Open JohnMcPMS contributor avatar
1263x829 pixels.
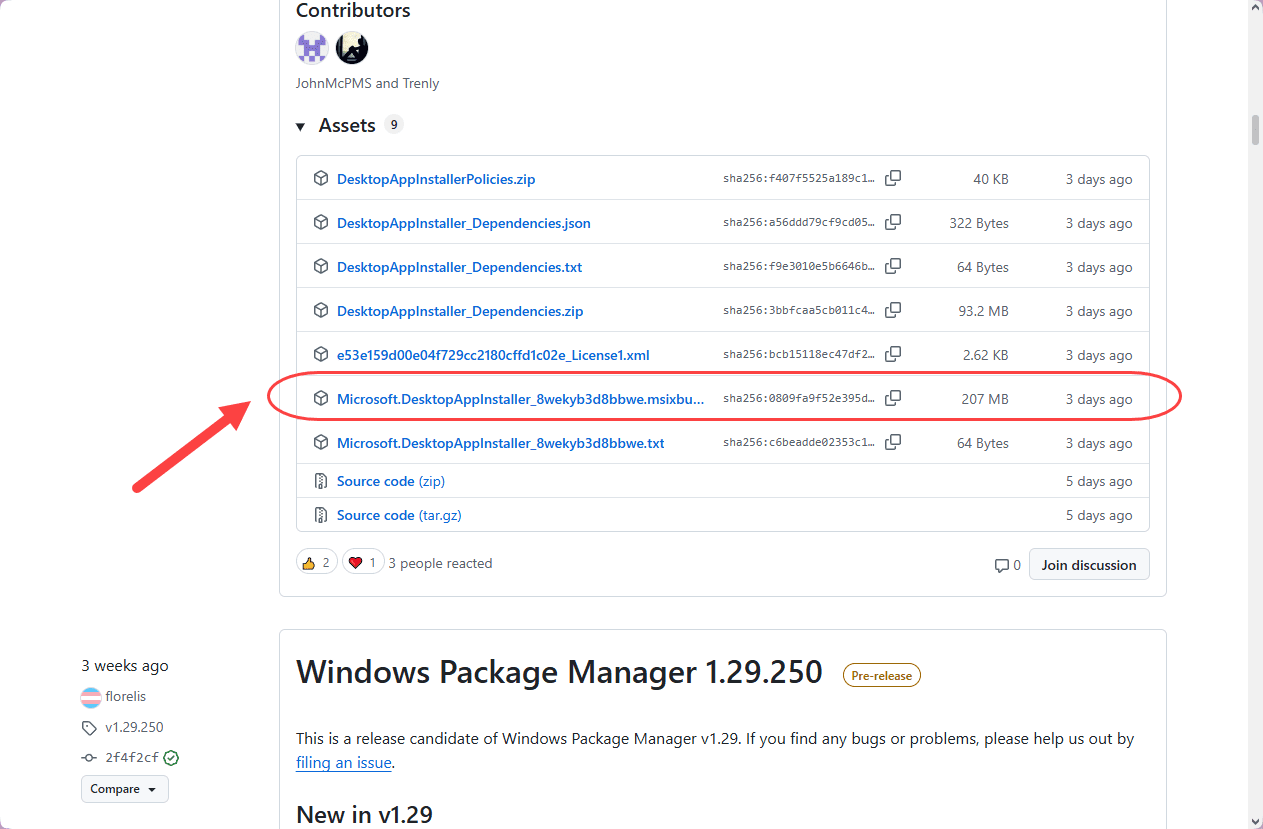coord(312,47)
